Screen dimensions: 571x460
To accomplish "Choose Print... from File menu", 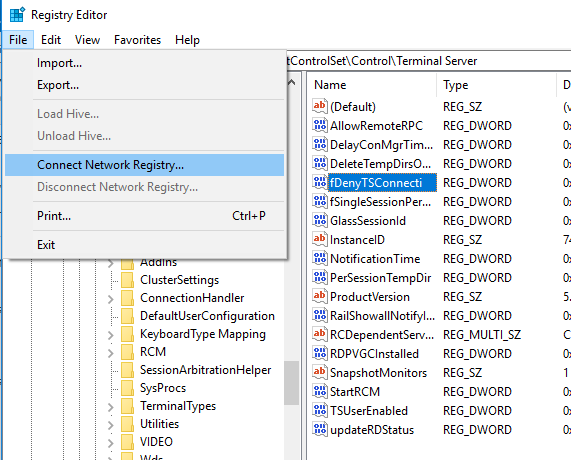I will [x=145, y=216].
